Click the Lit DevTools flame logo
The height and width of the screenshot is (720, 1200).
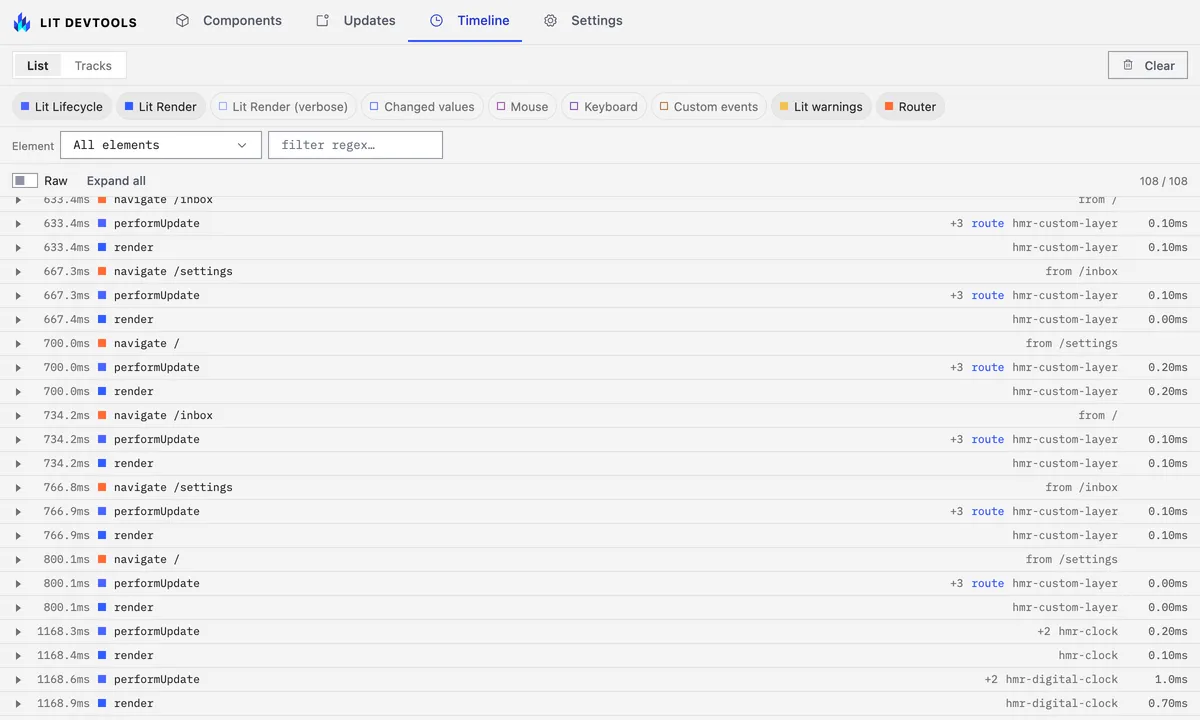[22, 21]
